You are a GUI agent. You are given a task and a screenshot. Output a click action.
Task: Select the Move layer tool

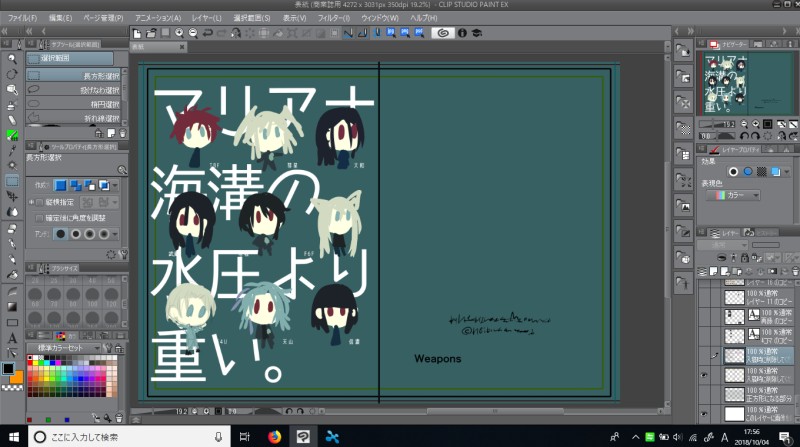(12, 196)
